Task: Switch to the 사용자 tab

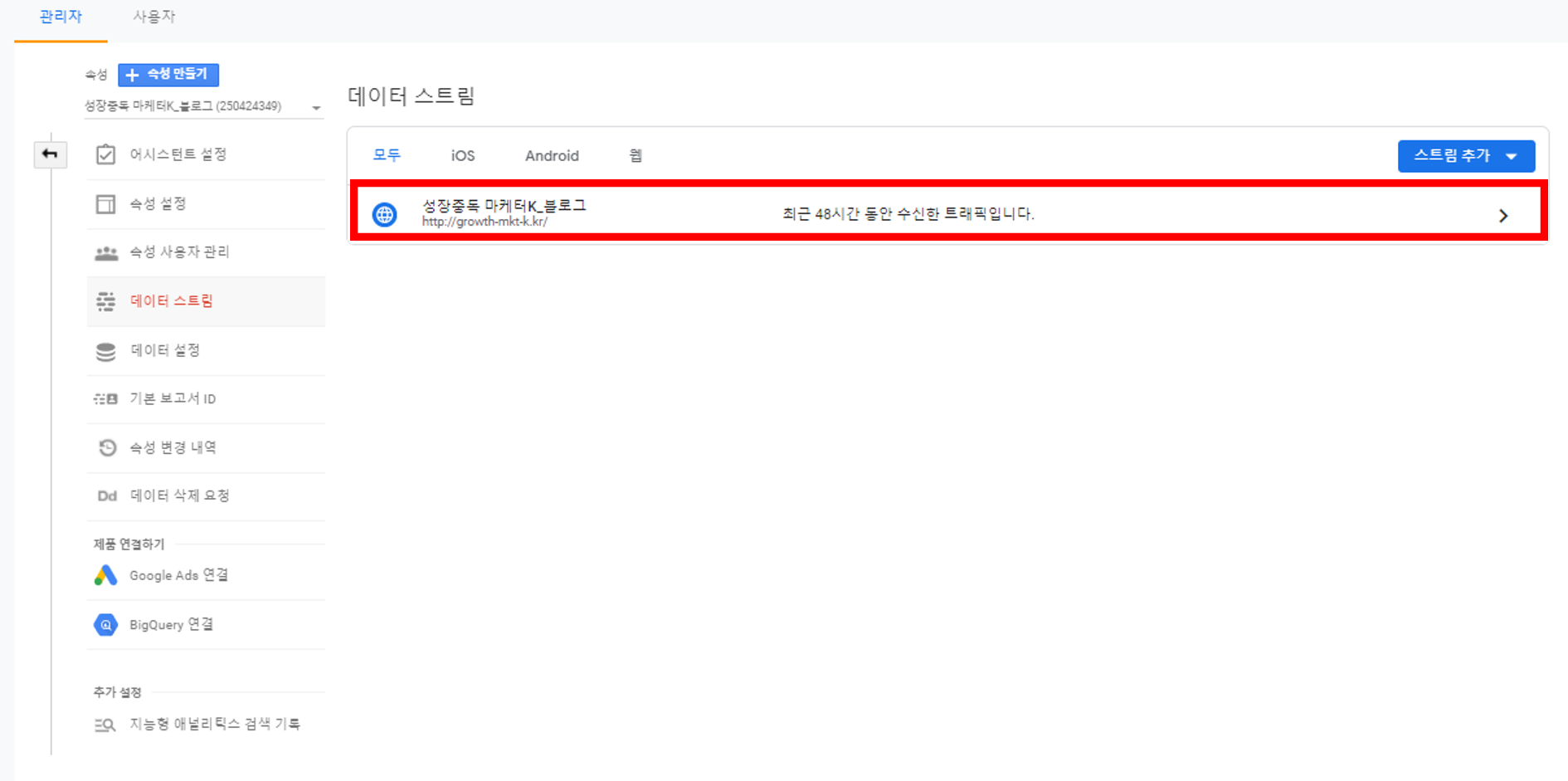Action: pyautogui.click(x=154, y=17)
